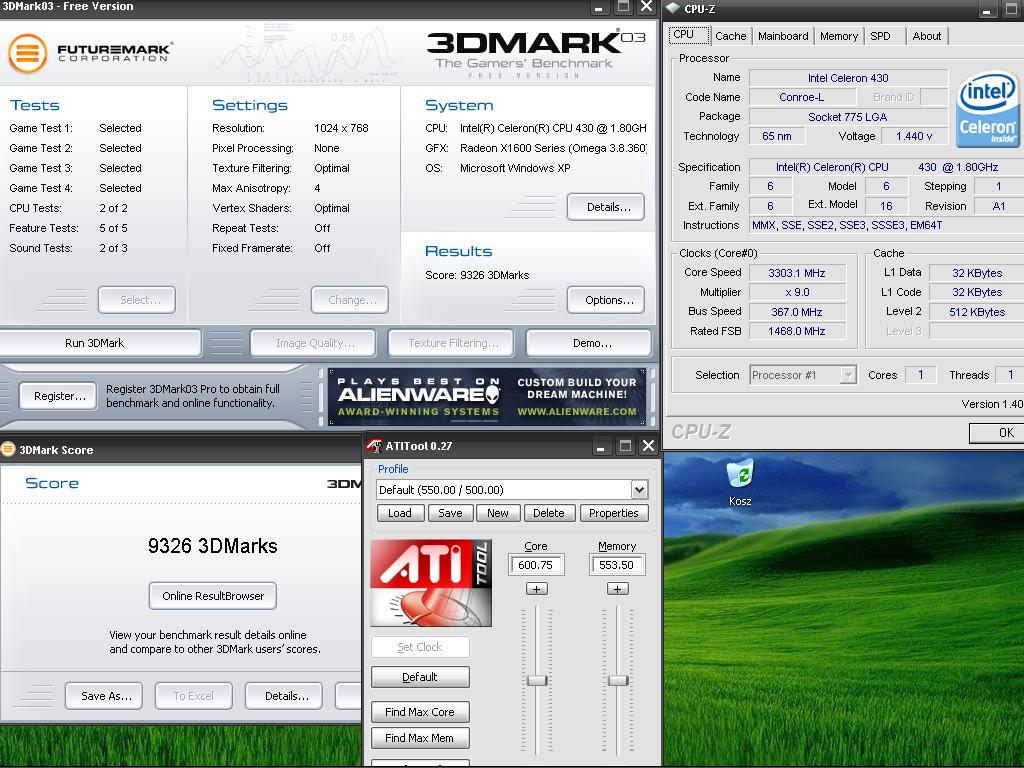Screen dimensions: 1024x768
Task: Click the Default clock button in ATITool
Action: pos(420,677)
